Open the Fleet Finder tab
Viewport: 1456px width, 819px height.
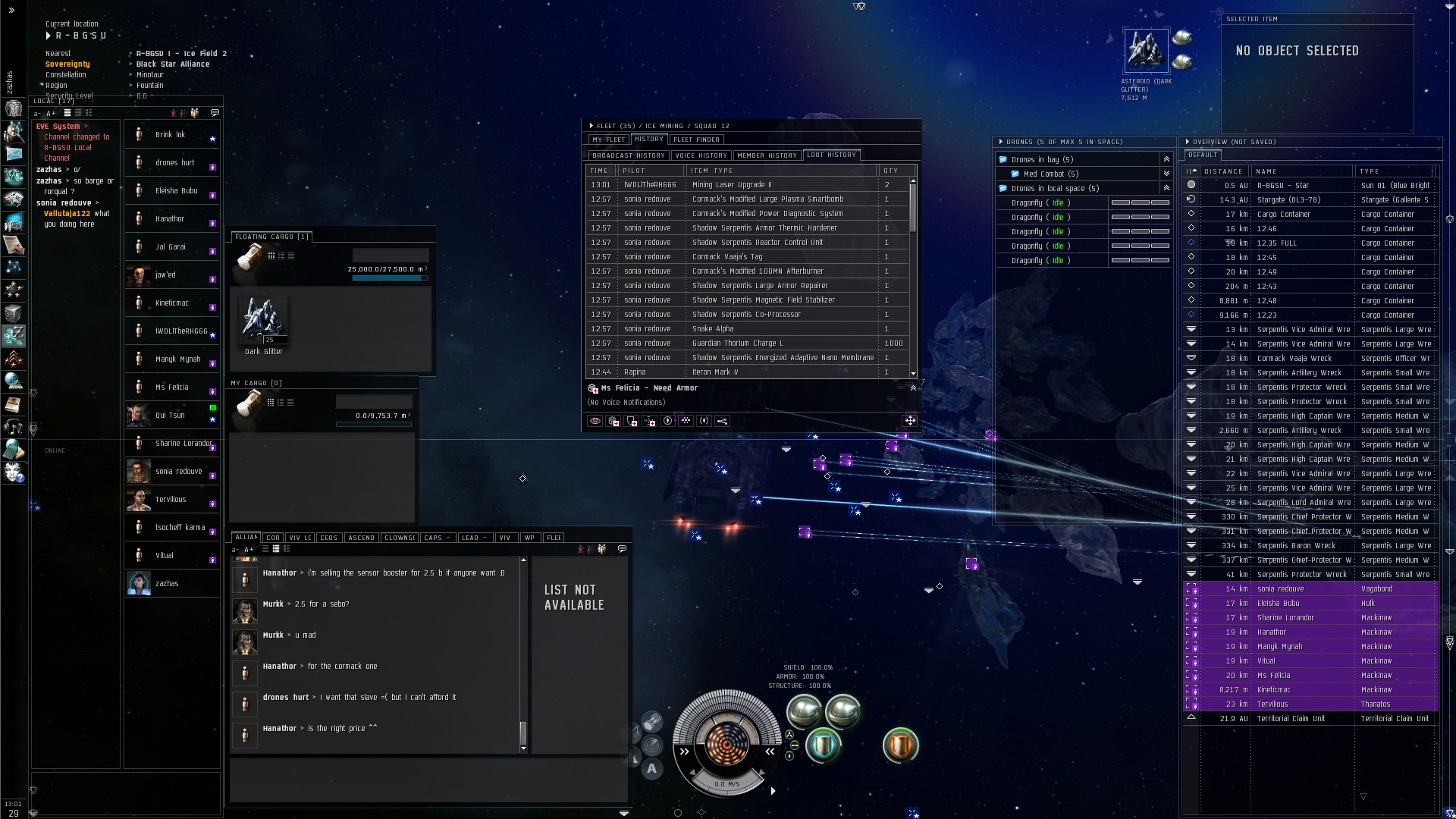(696, 140)
